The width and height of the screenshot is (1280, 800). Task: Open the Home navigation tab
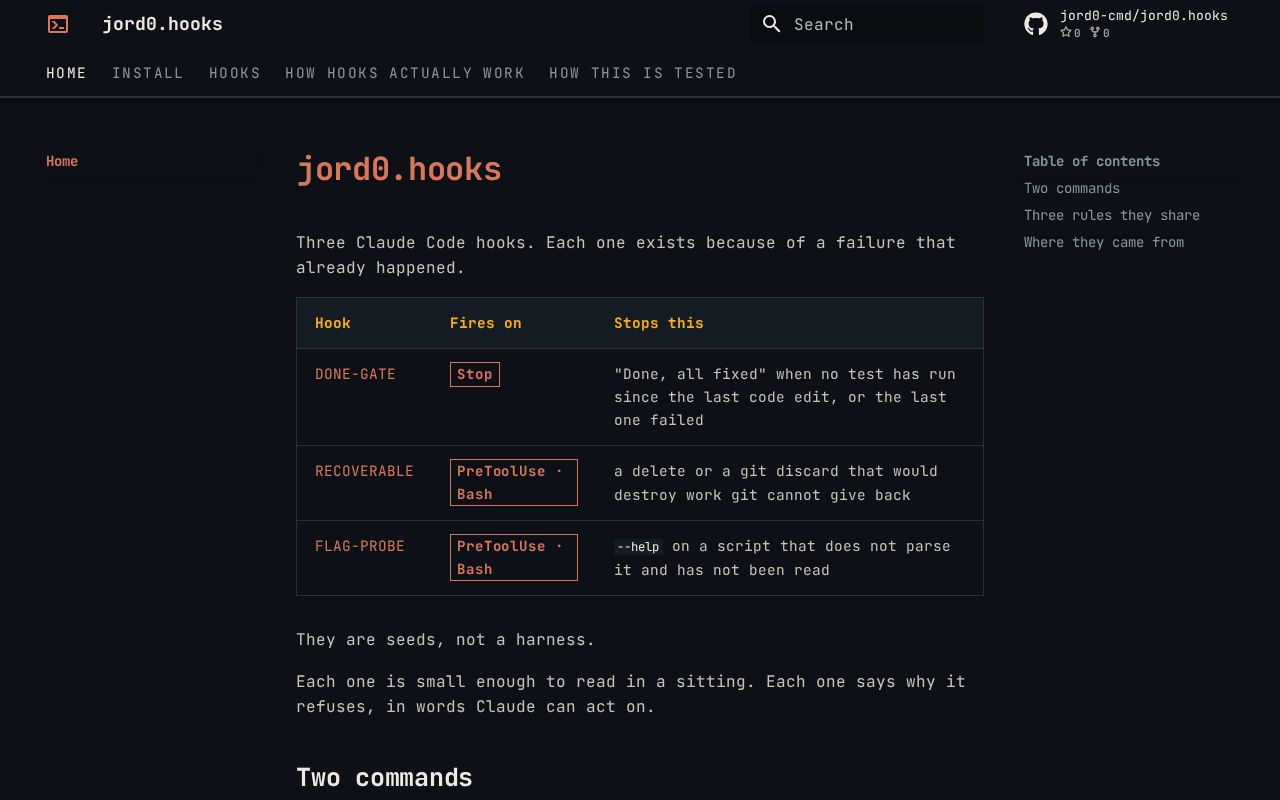tap(67, 73)
